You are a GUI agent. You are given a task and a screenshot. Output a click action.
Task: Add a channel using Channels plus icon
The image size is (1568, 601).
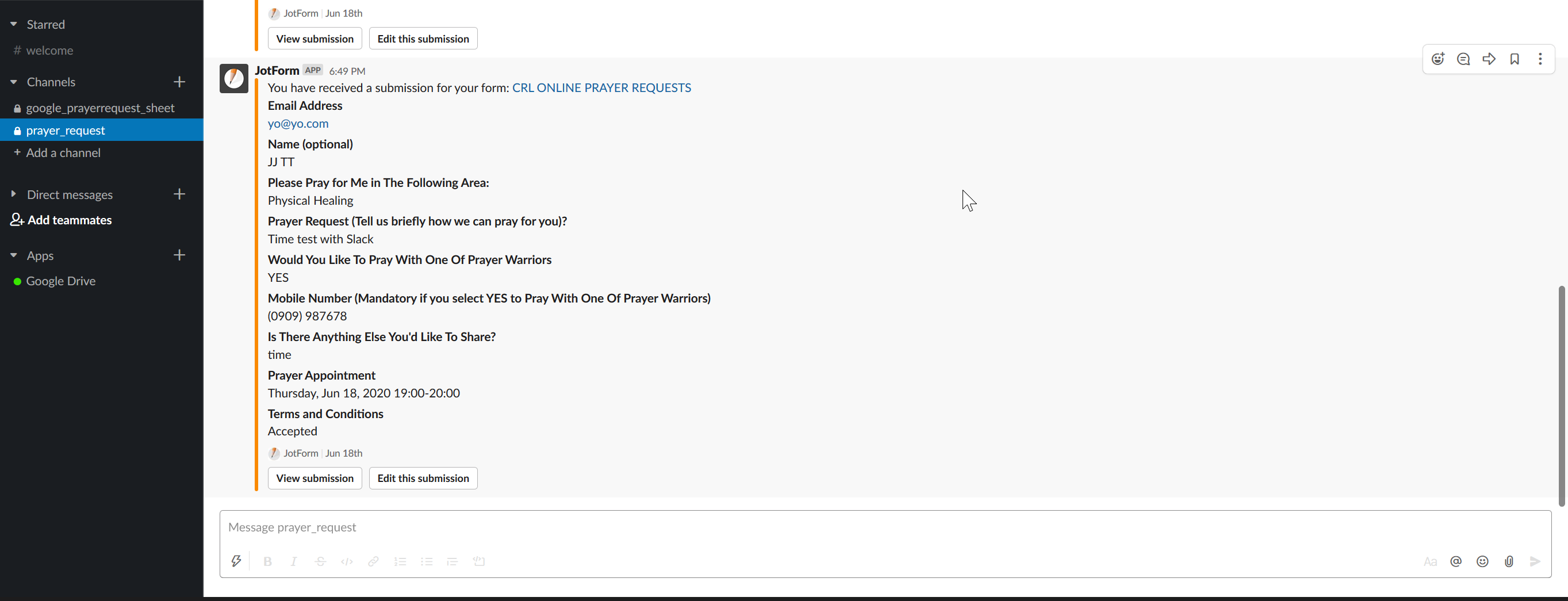point(179,82)
